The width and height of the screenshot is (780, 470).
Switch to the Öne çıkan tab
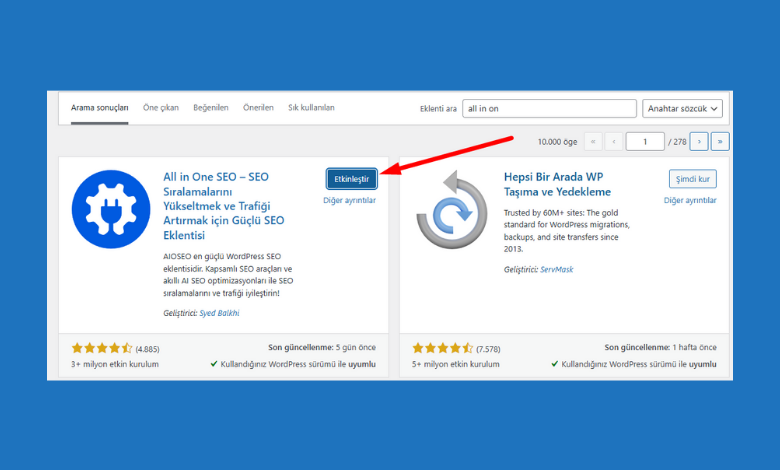tap(161, 108)
